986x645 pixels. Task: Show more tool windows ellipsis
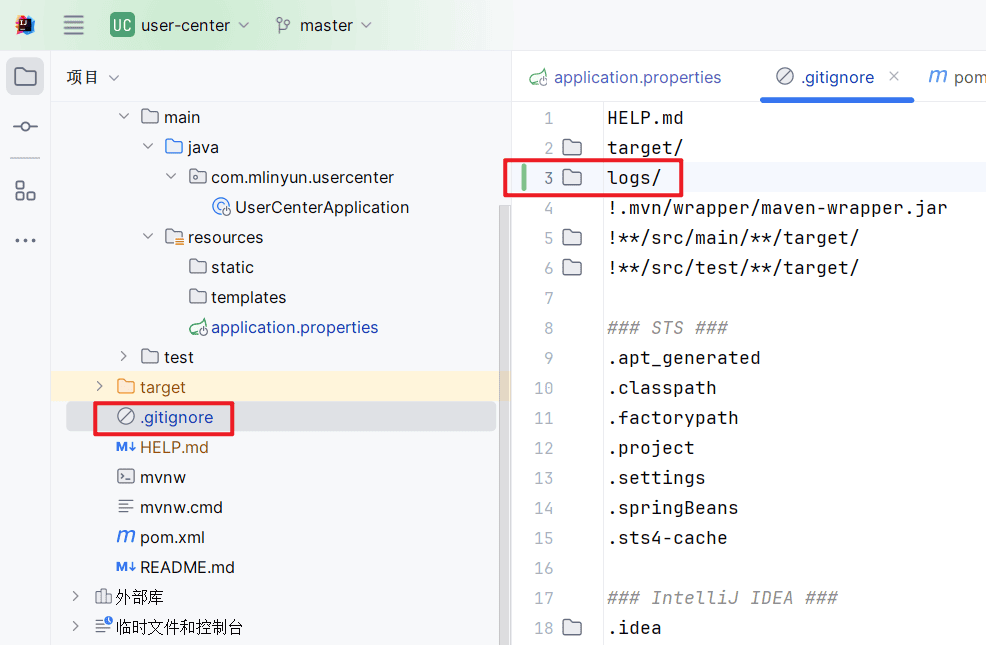[25, 240]
